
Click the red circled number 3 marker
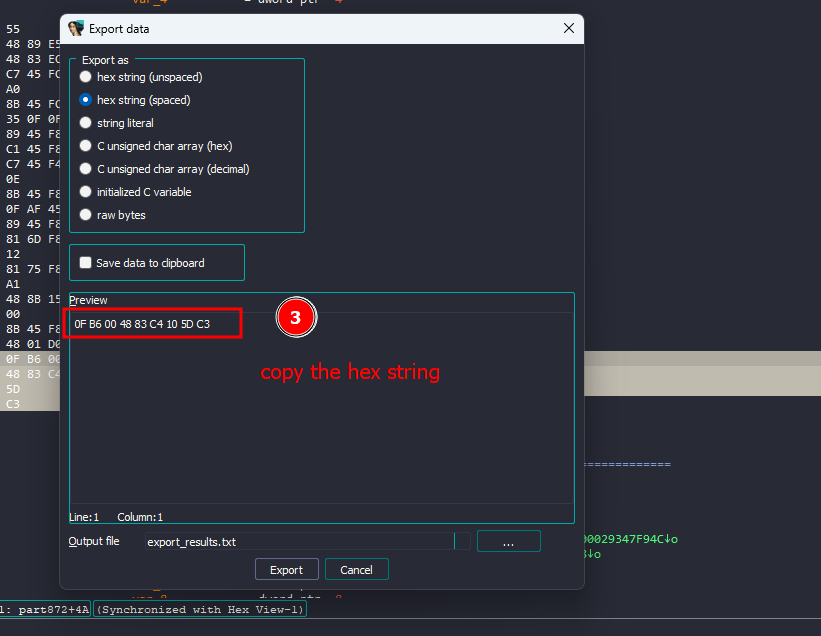tap(296, 318)
